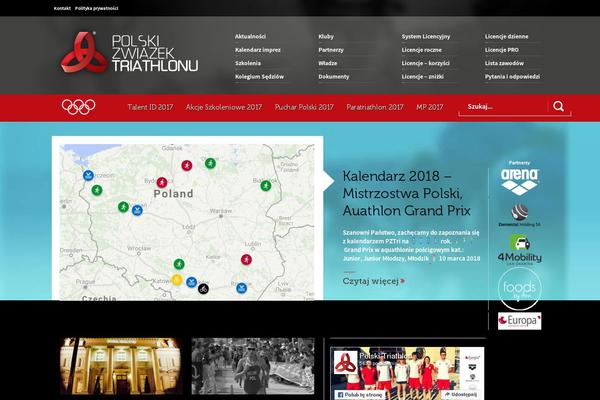The width and height of the screenshot is (600, 400).
Task: Click the Polski Związek Triathlonu logo
Action: 129,53
